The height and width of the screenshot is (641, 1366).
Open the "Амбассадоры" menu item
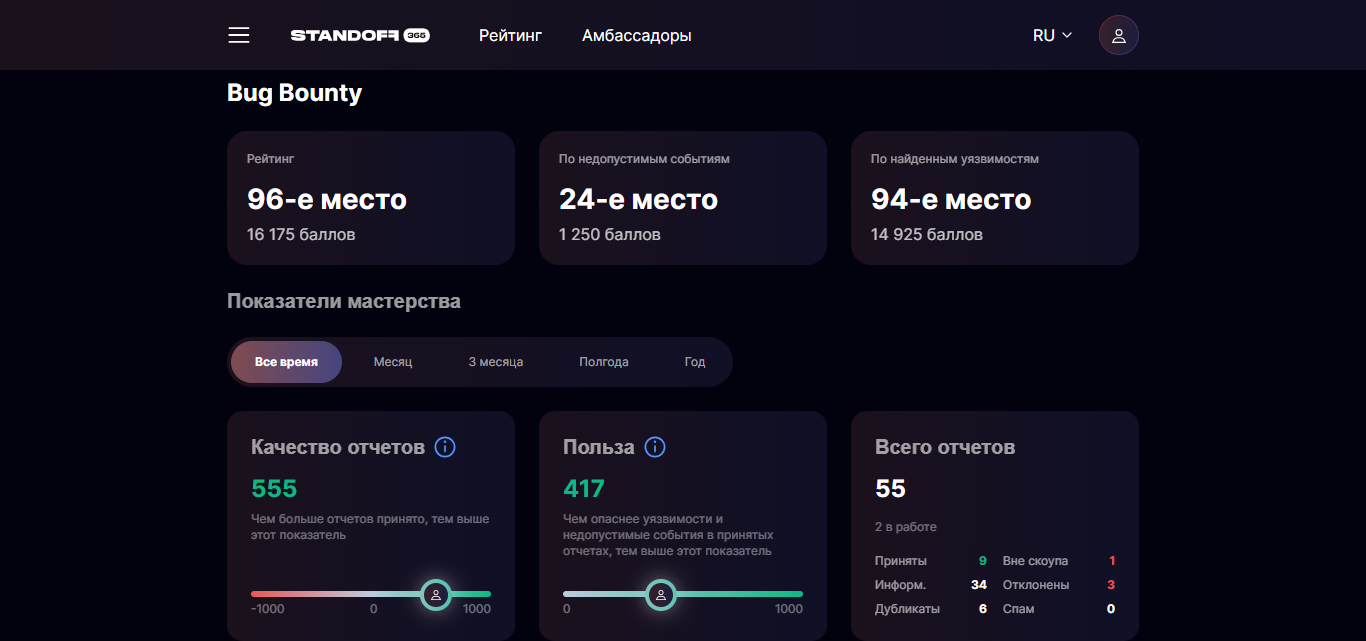pos(636,34)
